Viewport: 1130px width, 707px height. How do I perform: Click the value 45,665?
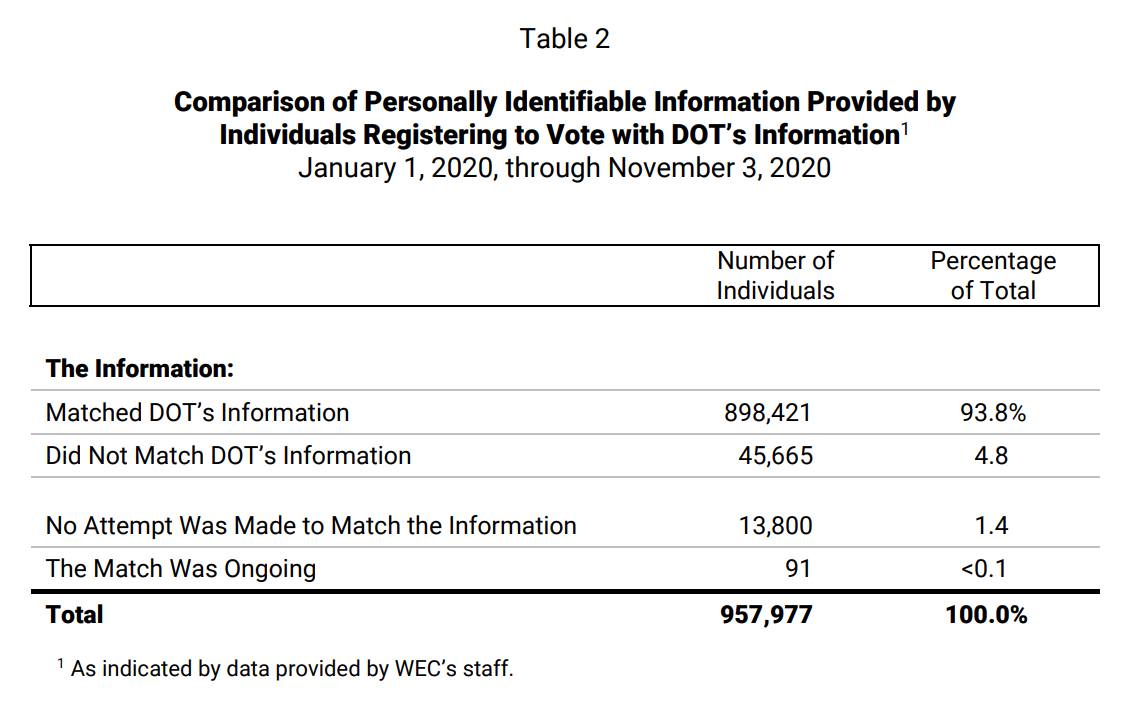tap(774, 456)
